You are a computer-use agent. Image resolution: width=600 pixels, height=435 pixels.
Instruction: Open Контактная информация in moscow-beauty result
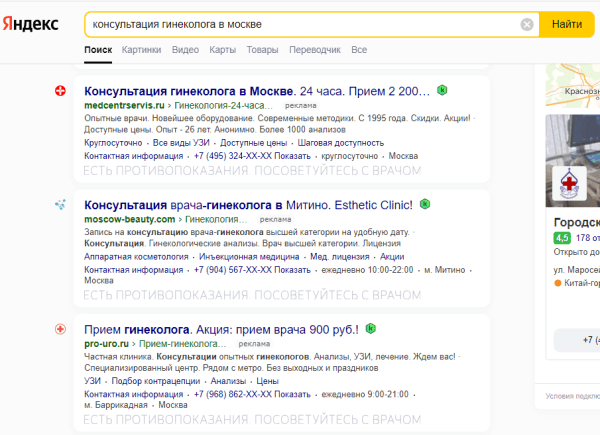134,270
